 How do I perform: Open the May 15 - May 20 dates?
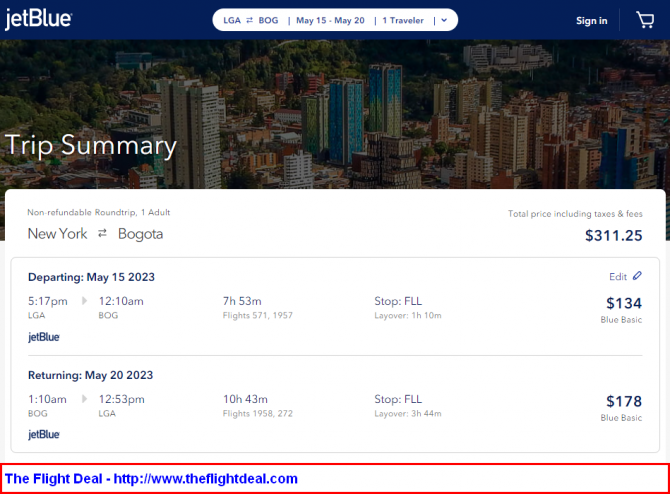[x=330, y=20]
